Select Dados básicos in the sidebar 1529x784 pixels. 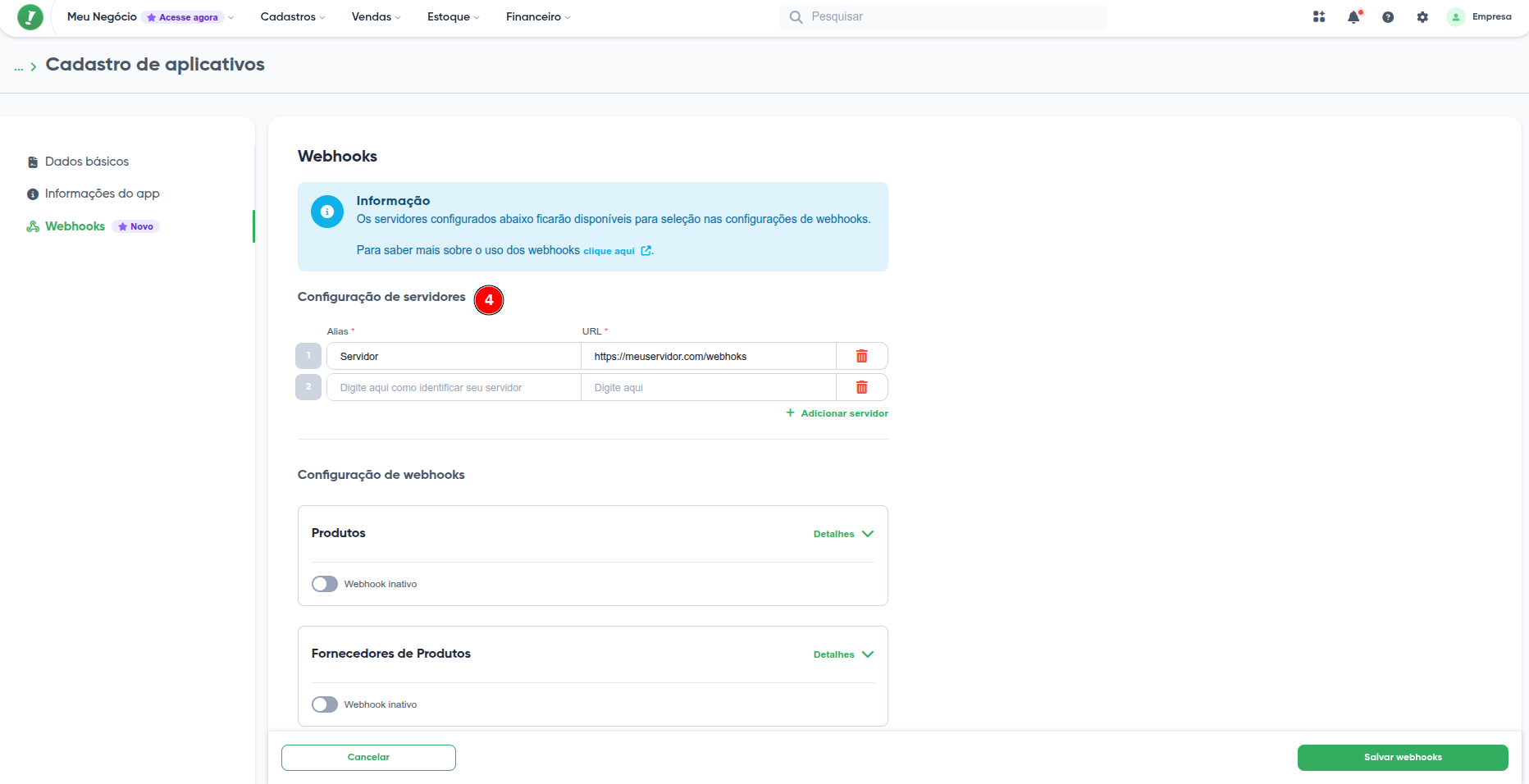pos(87,162)
